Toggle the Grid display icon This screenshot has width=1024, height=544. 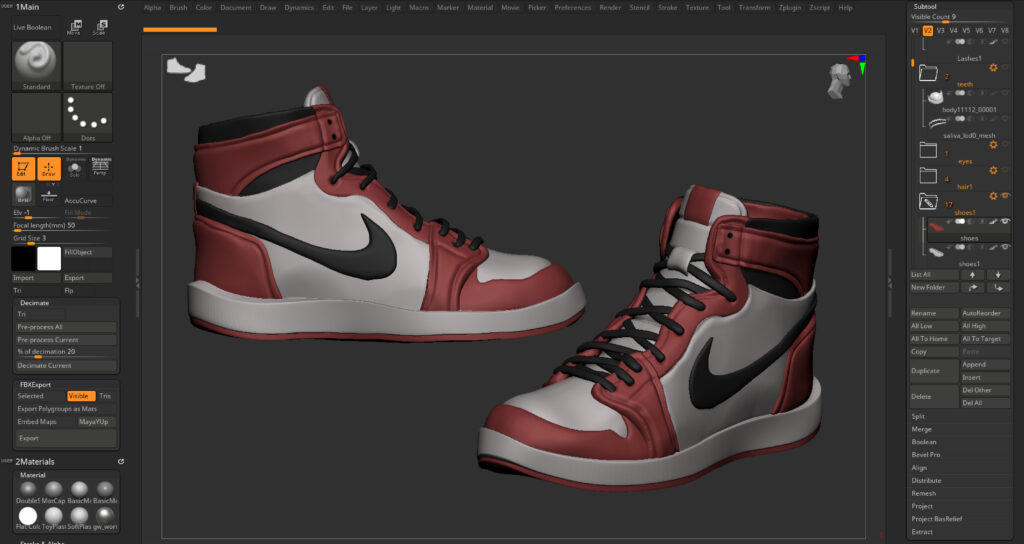tap(23, 194)
